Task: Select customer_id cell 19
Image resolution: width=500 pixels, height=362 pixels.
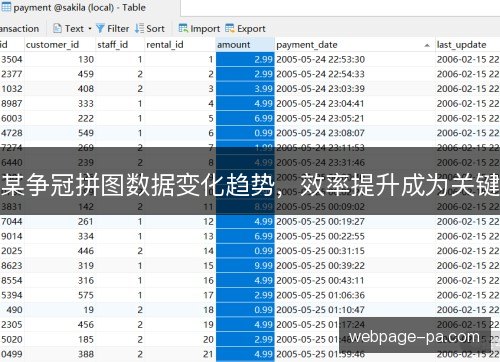Action: (60, 310)
